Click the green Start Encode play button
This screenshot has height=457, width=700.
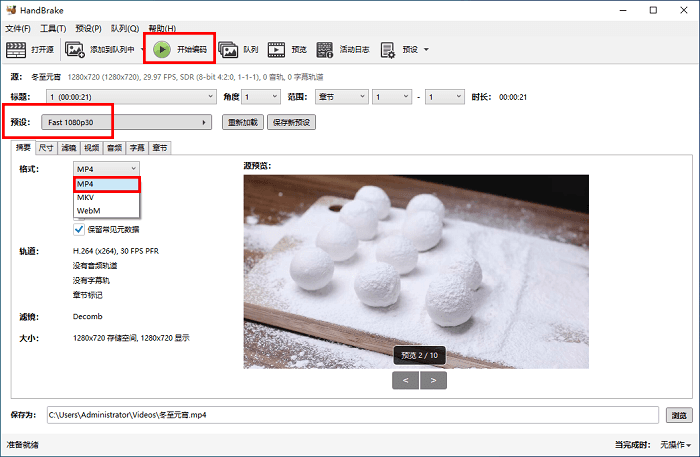(x=162, y=50)
